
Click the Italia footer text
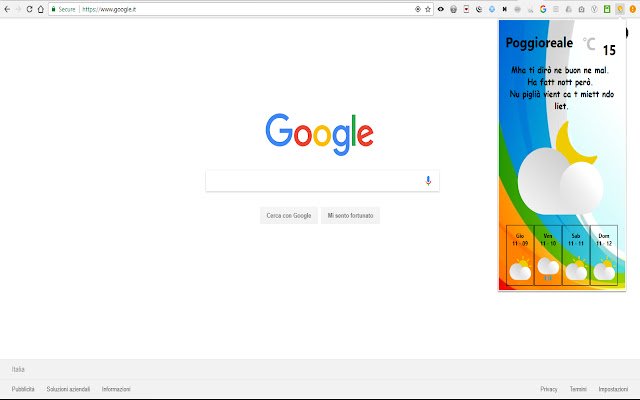click(x=18, y=369)
